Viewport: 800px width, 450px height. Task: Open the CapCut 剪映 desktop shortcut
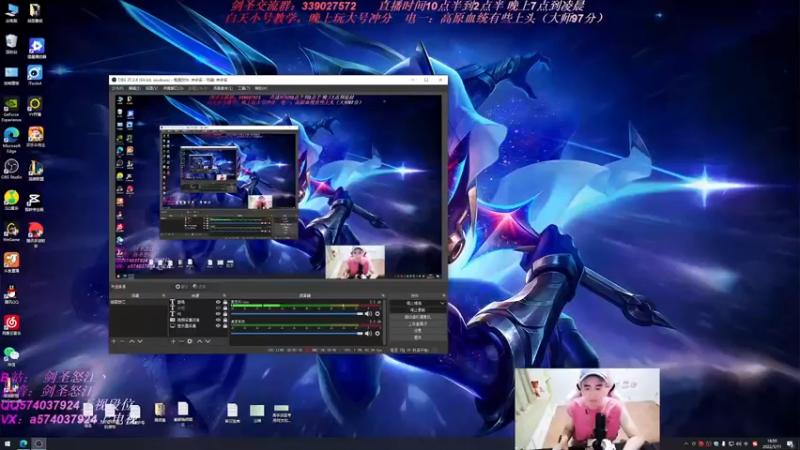[x=34, y=201]
